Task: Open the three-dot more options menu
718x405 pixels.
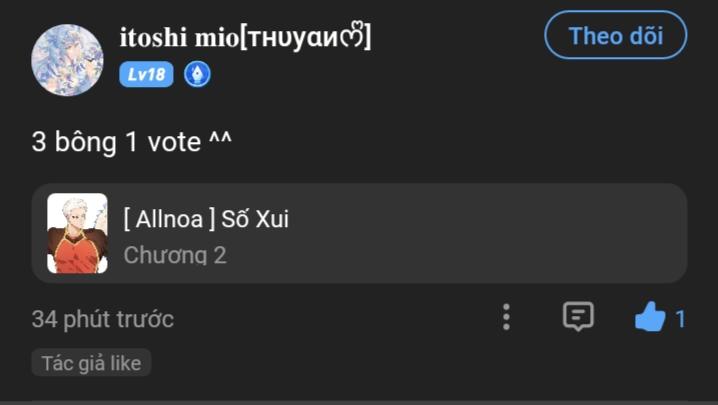Action: [506, 317]
